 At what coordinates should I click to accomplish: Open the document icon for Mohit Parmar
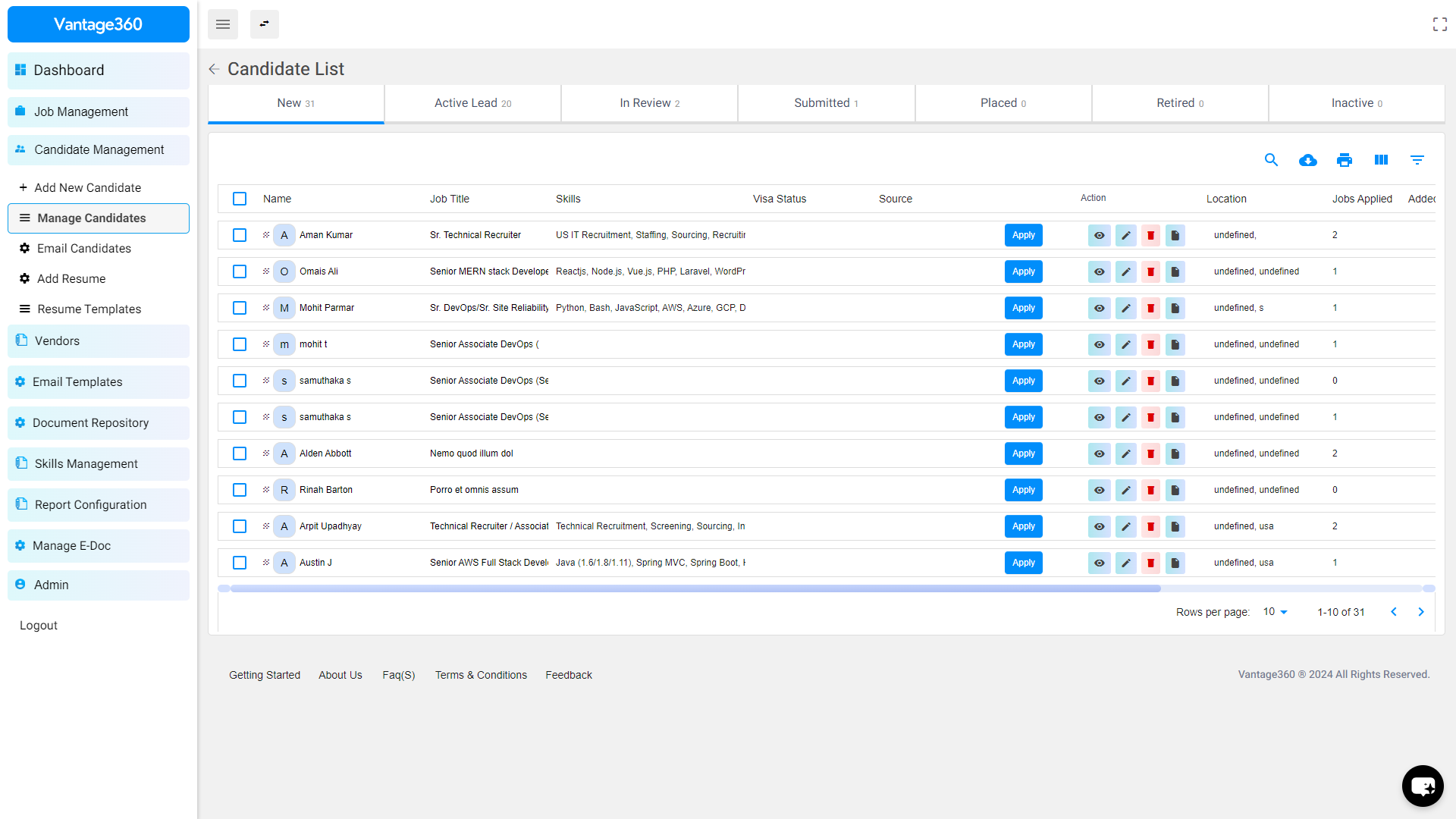tap(1175, 308)
